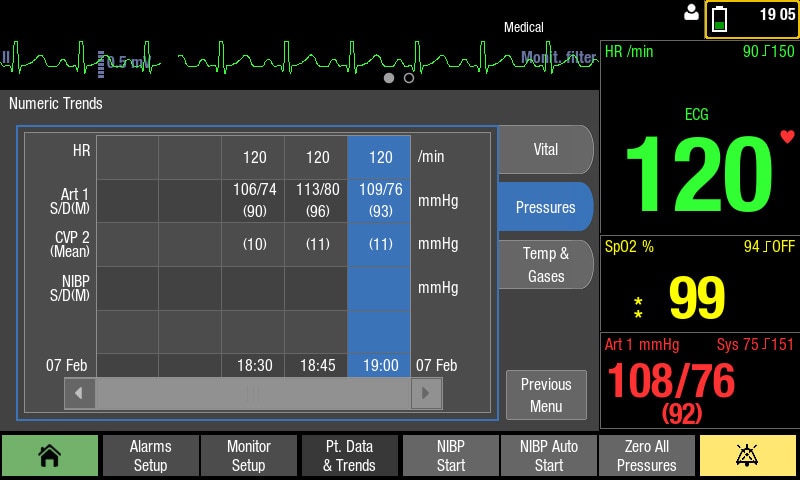The height and width of the screenshot is (480, 800).
Task: Tap the red heartbeat heart icon
Action: [787, 137]
